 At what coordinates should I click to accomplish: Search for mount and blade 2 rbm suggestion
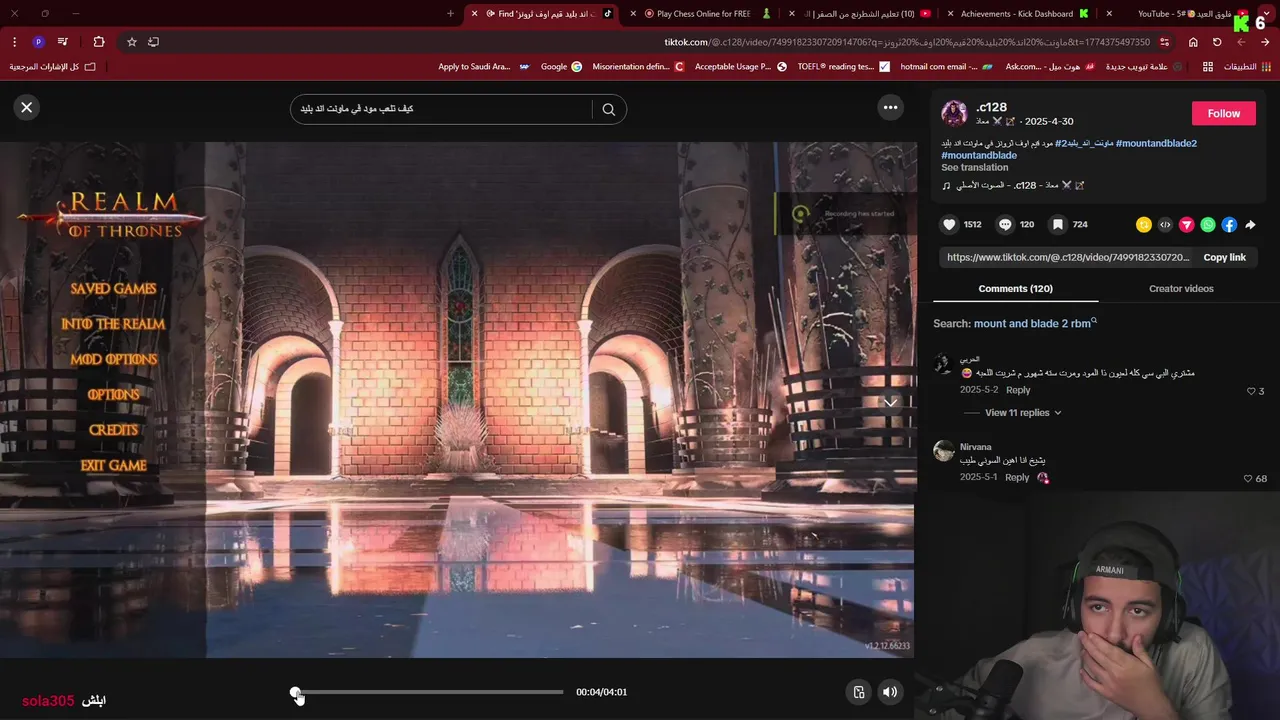(x=1035, y=323)
